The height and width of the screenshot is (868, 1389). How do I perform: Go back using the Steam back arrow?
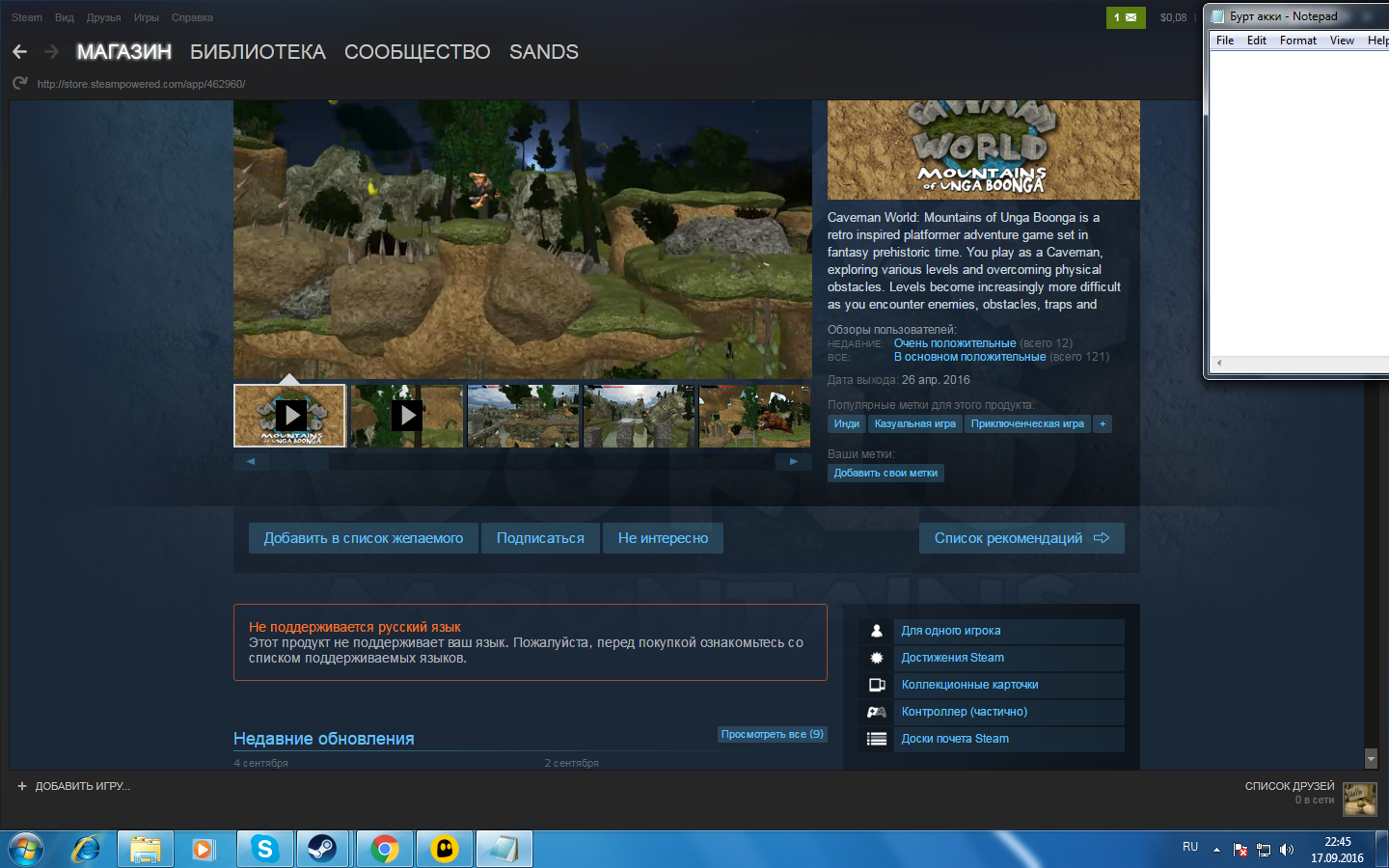click(x=20, y=52)
